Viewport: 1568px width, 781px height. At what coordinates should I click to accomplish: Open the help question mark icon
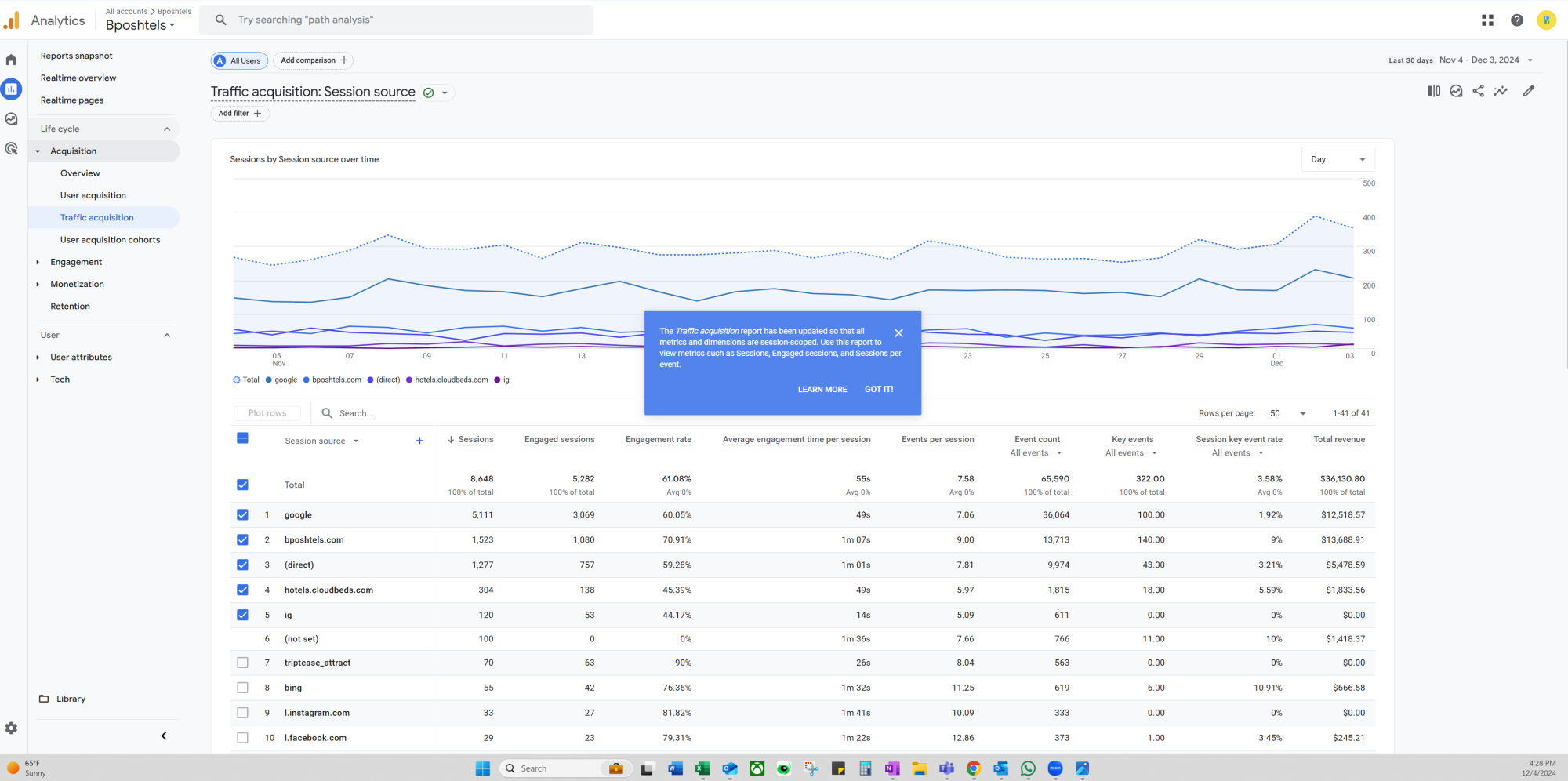(x=1517, y=20)
